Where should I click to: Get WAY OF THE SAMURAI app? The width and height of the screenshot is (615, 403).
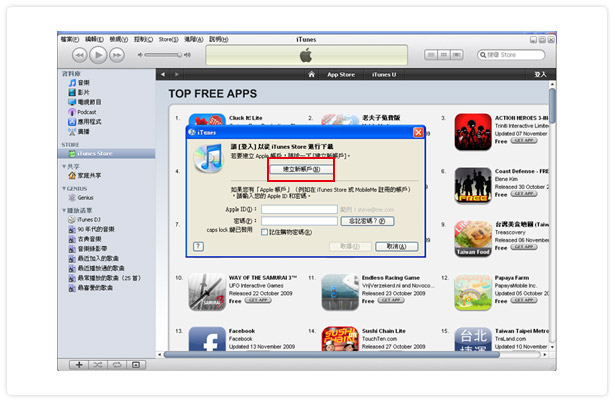[x=258, y=301]
